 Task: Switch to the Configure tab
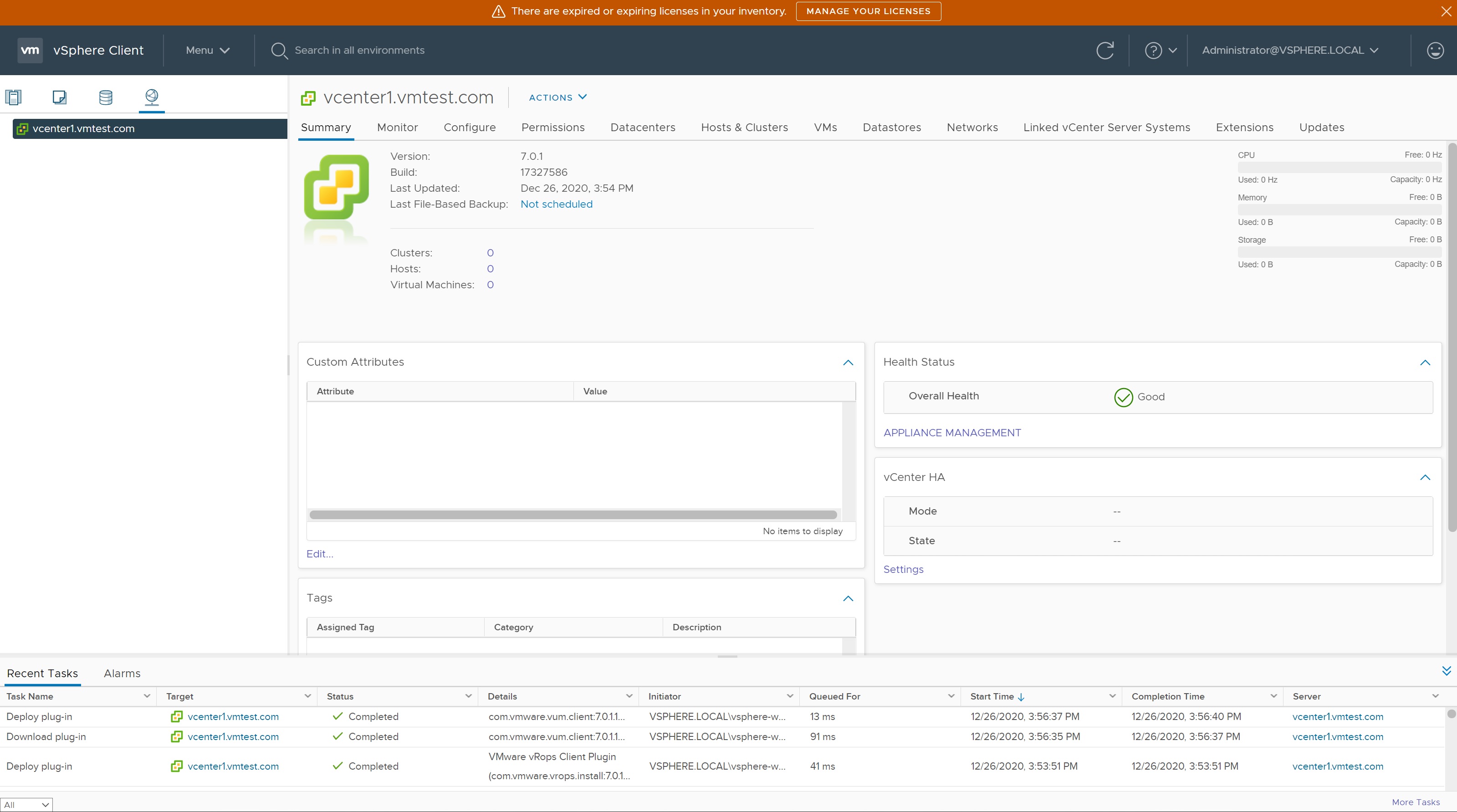470,128
